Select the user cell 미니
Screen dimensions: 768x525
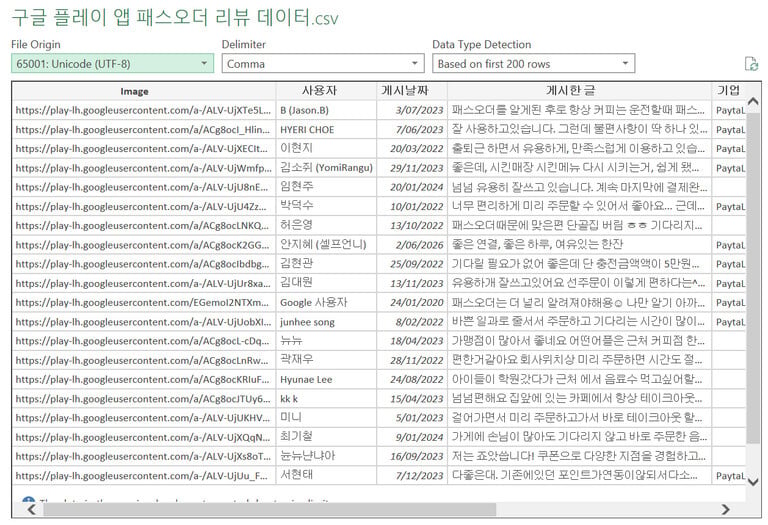pyautogui.click(x=326, y=418)
